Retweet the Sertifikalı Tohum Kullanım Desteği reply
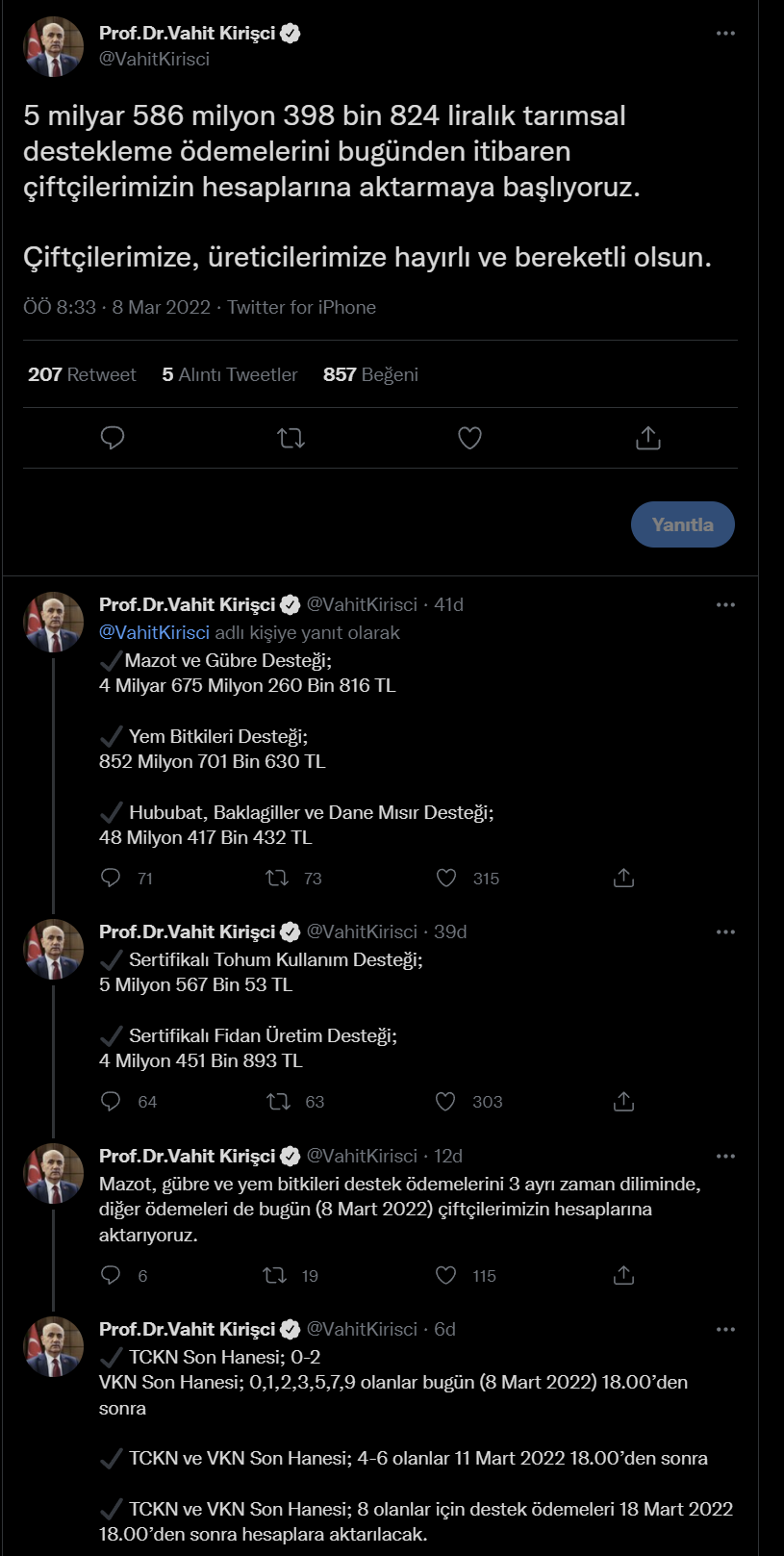 tap(278, 1101)
